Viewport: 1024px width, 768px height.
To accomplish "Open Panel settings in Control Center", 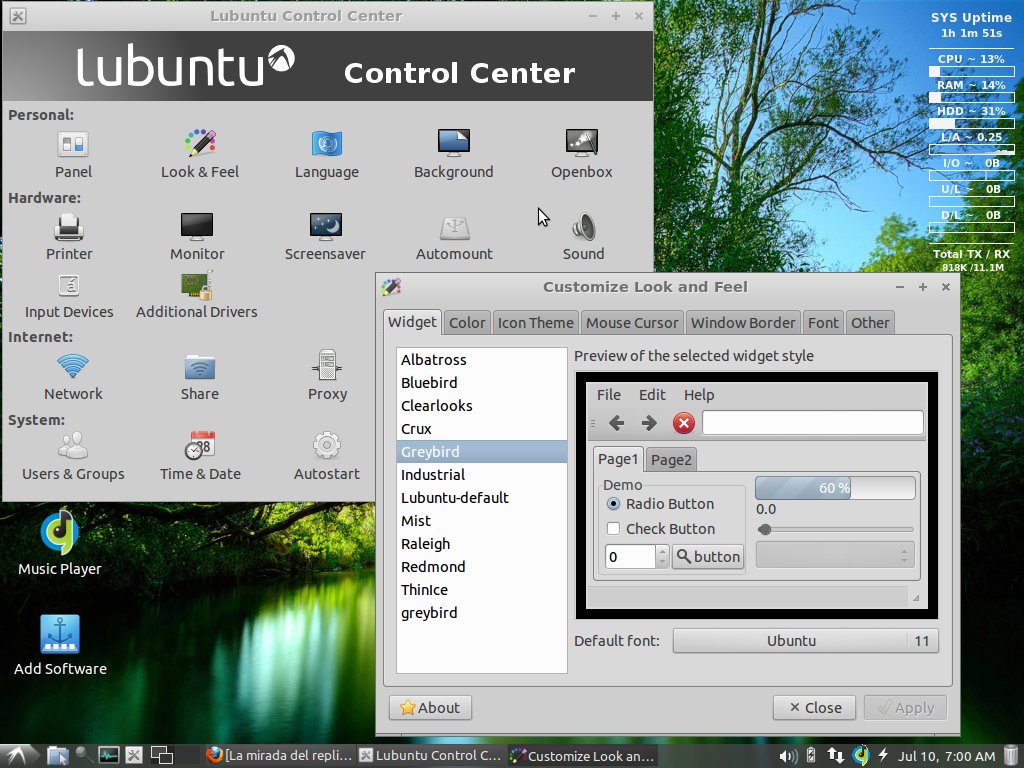I will [x=72, y=144].
